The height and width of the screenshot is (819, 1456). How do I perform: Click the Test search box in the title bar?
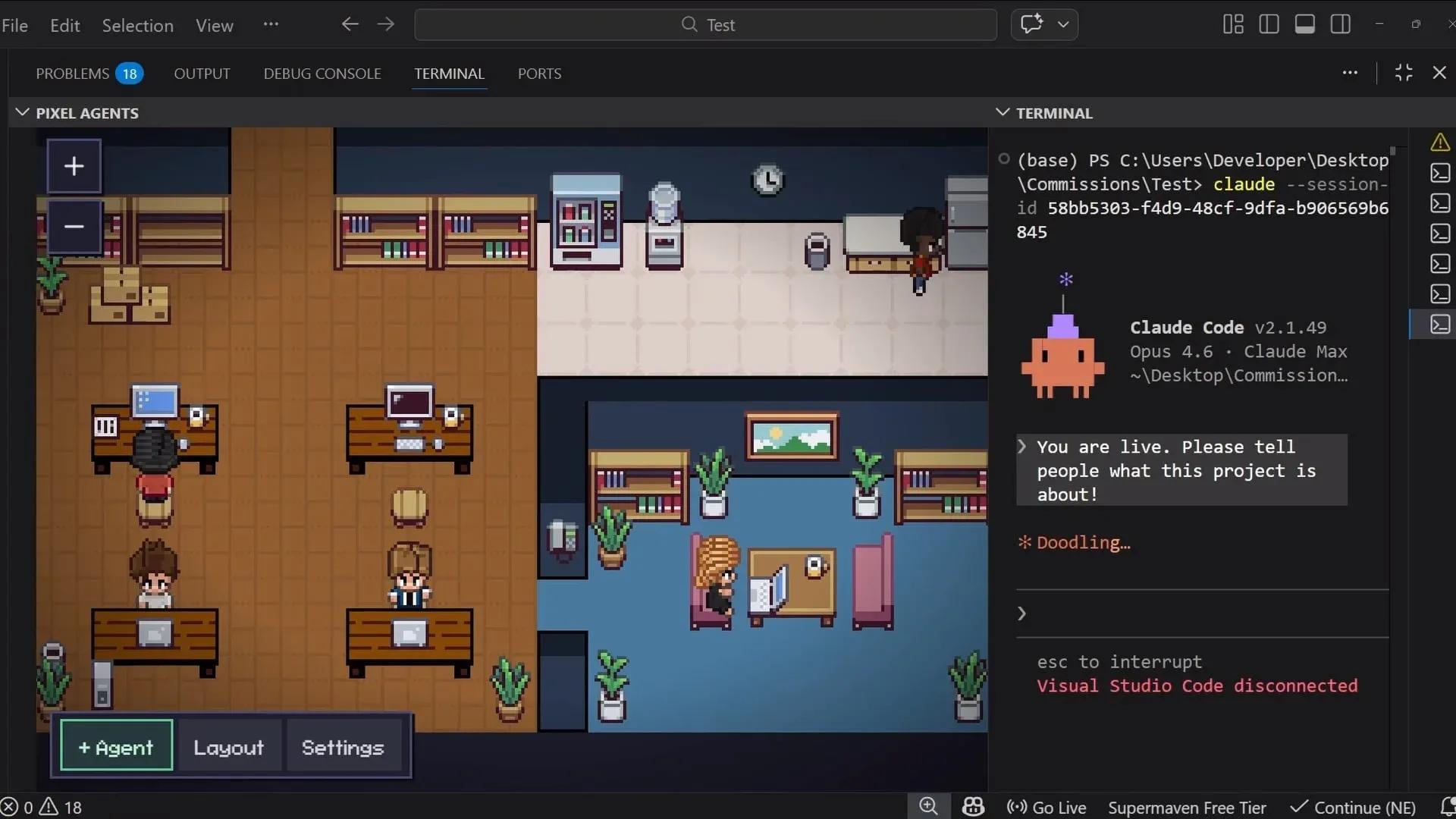706,24
